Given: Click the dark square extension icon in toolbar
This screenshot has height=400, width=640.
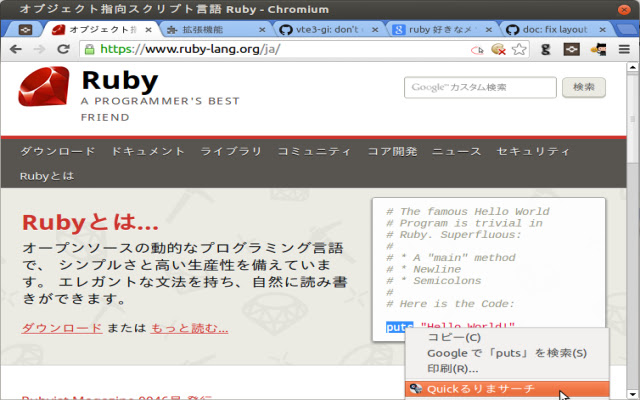Looking at the screenshot, I should tap(571, 49).
